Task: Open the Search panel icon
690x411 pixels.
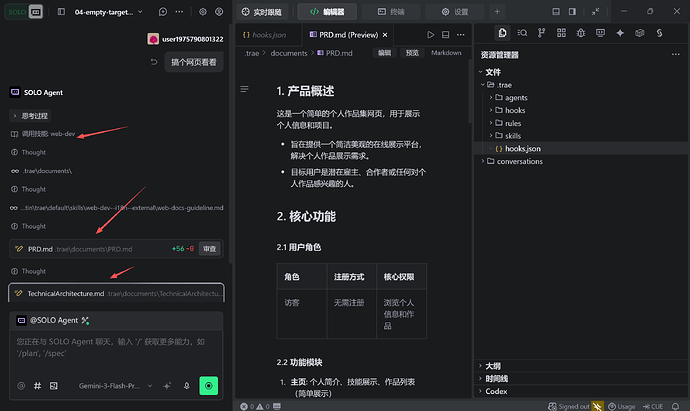Action: [x=522, y=33]
